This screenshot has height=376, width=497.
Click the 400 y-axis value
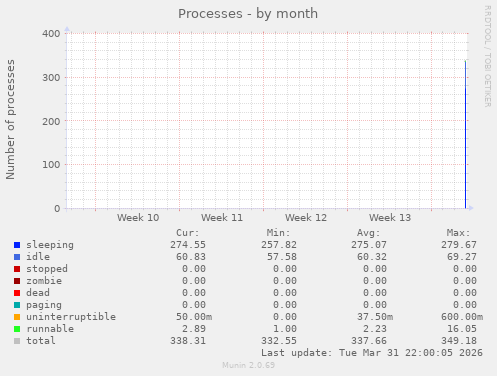coord(51,34)
